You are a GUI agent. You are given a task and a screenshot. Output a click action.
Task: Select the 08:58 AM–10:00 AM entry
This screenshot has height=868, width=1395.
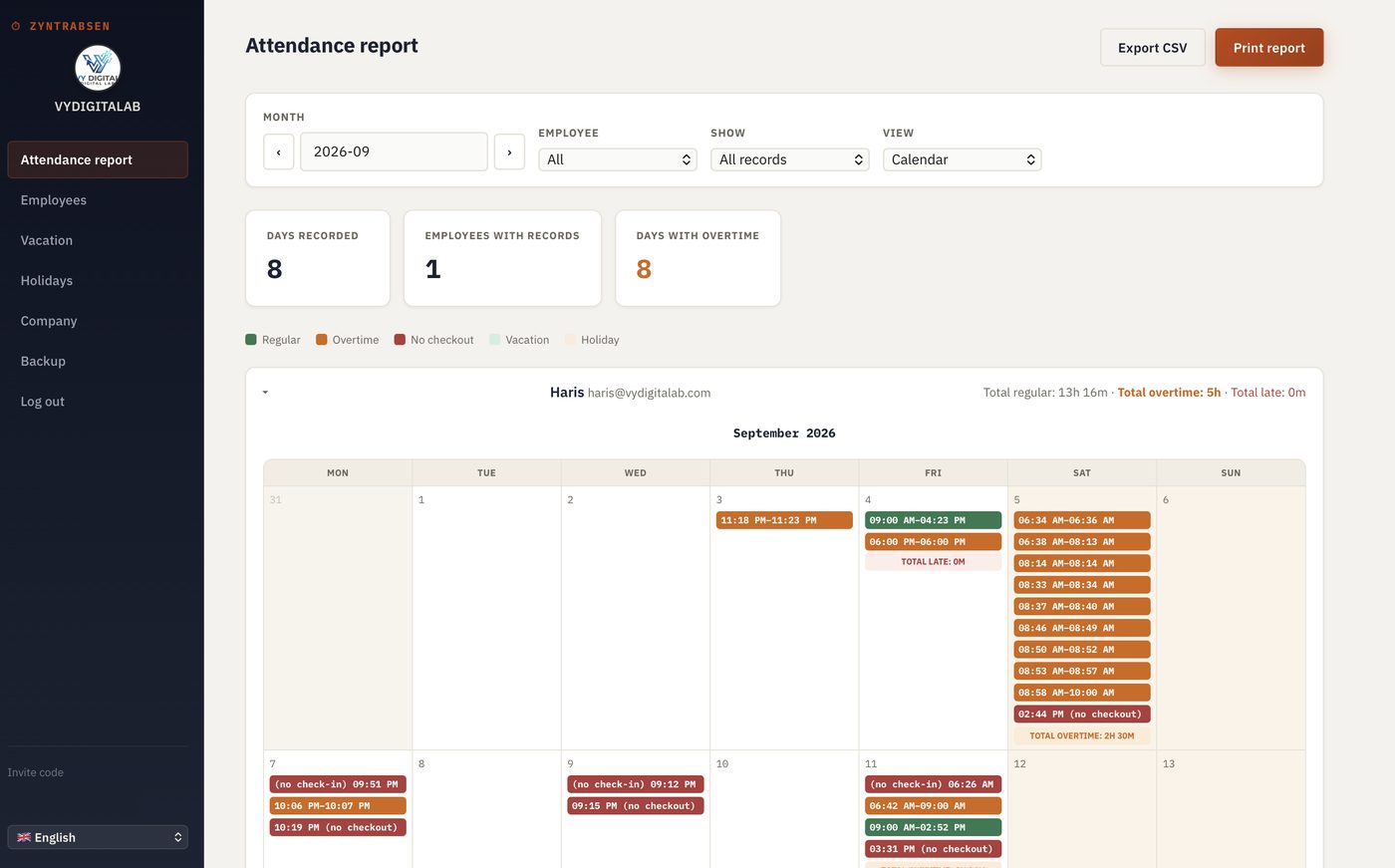1082,693
